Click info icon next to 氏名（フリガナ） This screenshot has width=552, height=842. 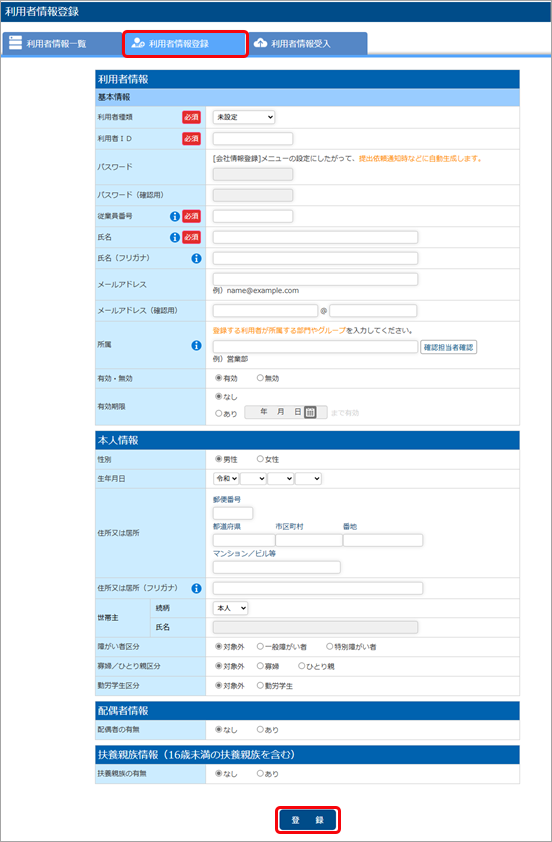pyautogui.click(x=197, y=258)
